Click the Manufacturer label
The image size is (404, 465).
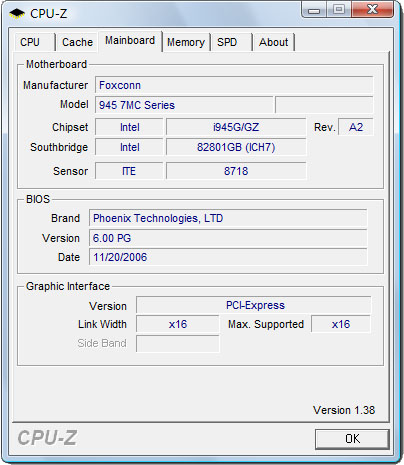55,85
